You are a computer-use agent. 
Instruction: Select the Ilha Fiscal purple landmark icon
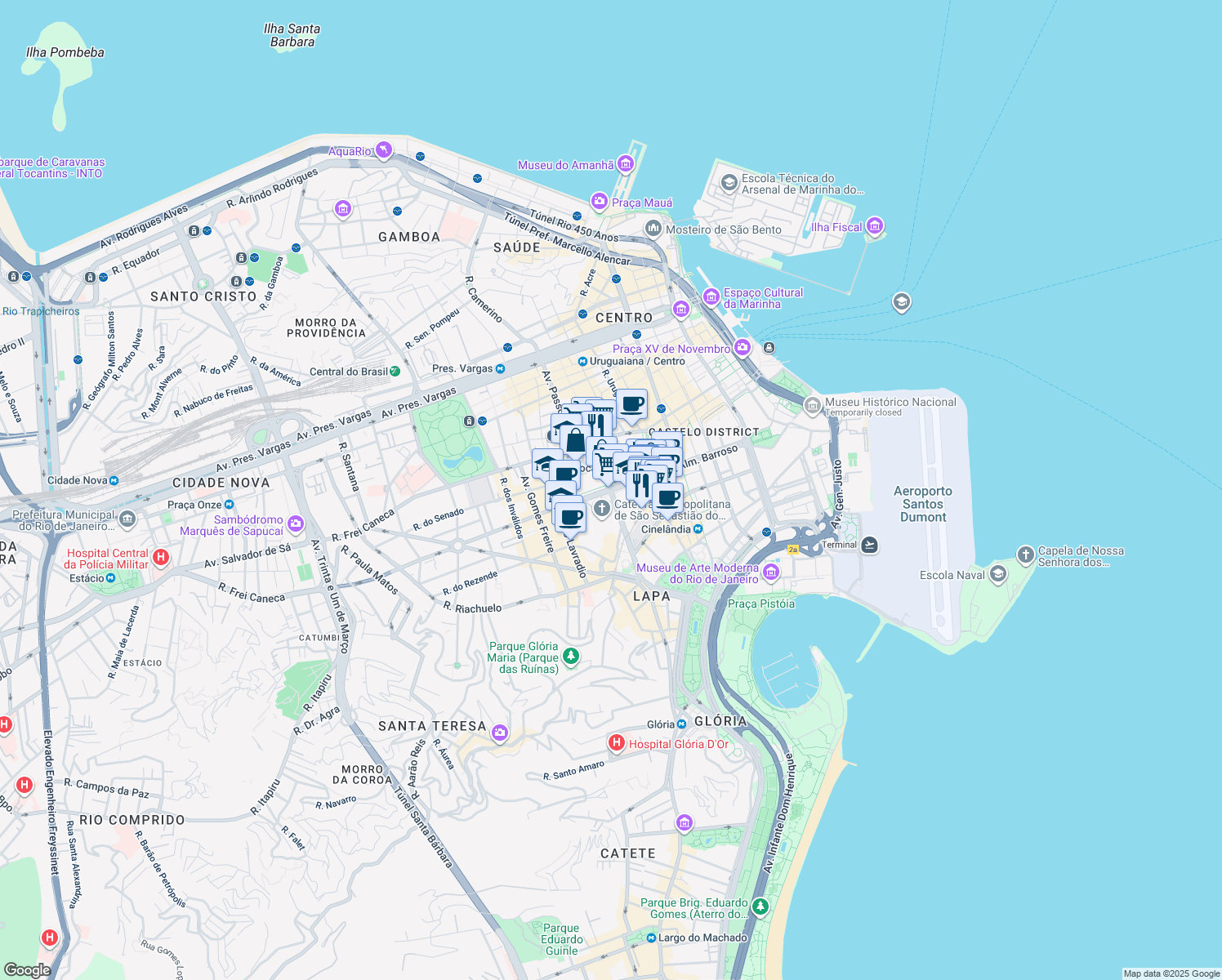coord(874,227)
